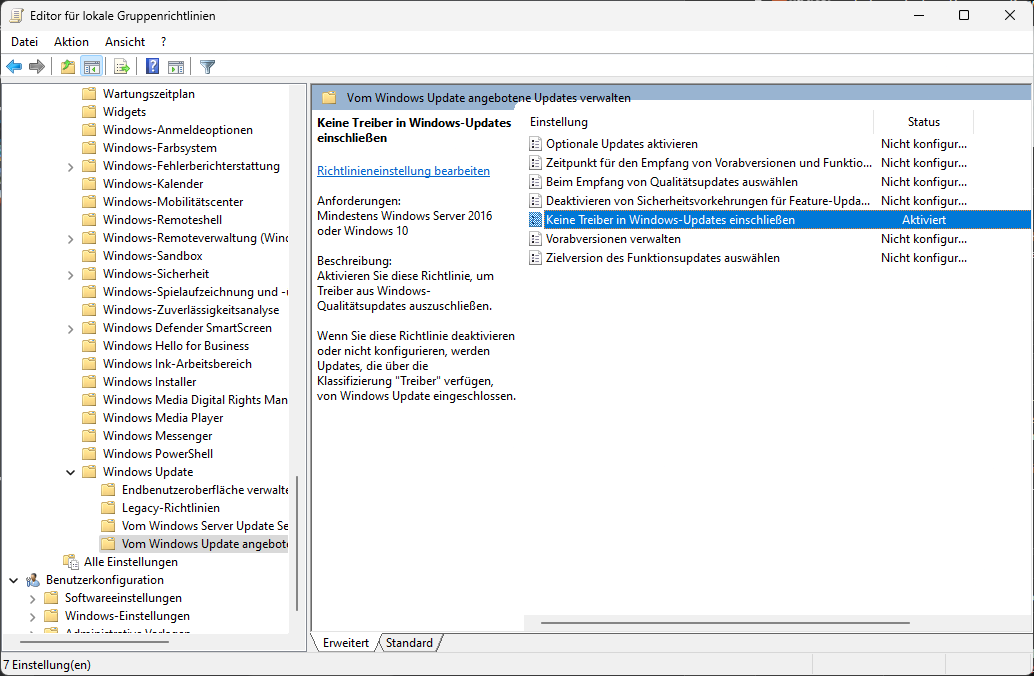The height and width of the screenshot is (676, 1034).
Task: Go back using the blue Back arrow
Action: click(14, 67)
